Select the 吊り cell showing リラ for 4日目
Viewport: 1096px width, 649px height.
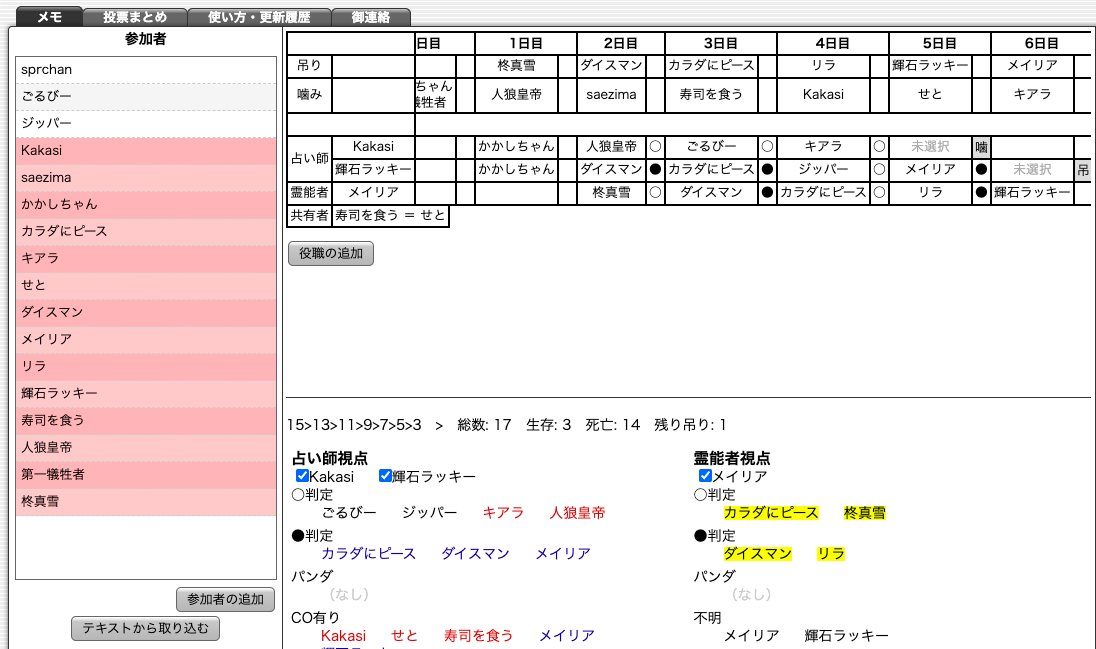pyautogui.click(x=823, y=66)
